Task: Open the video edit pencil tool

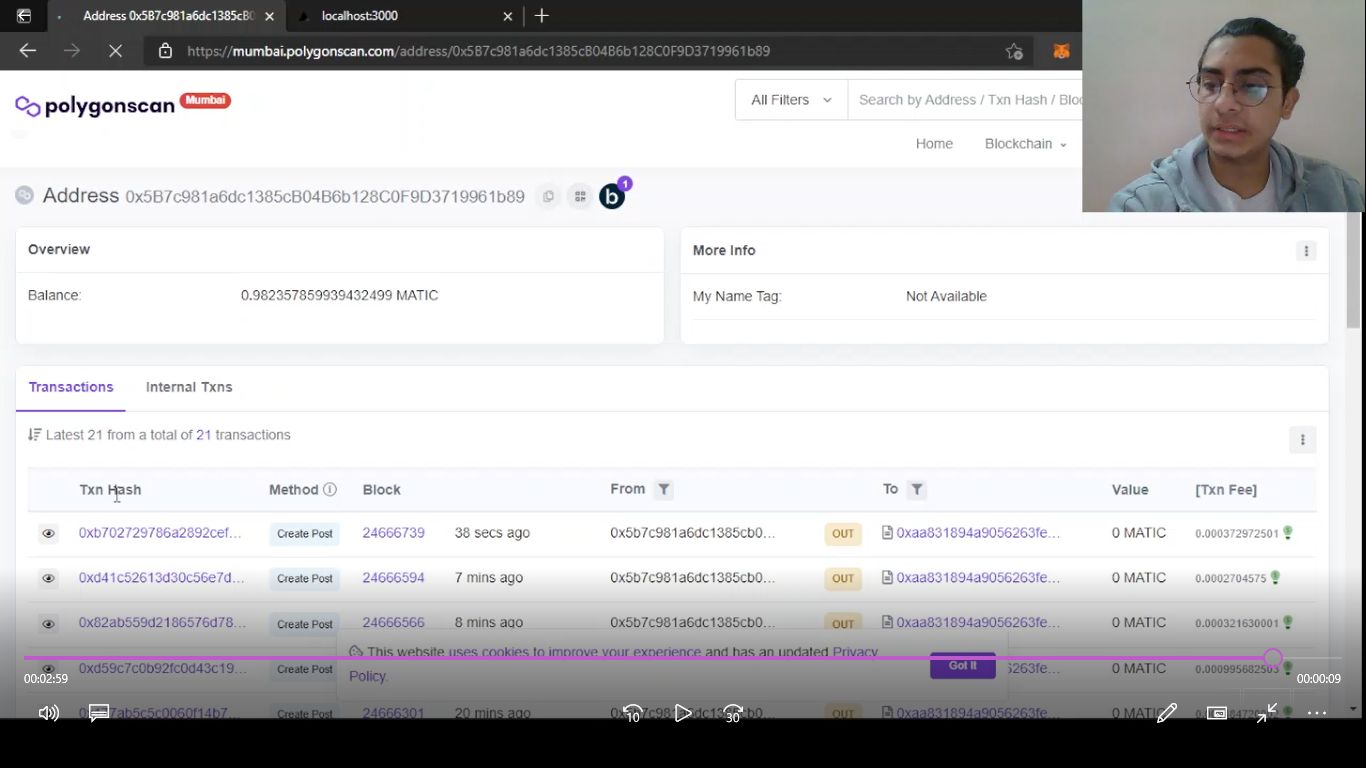Action: 1166,713
